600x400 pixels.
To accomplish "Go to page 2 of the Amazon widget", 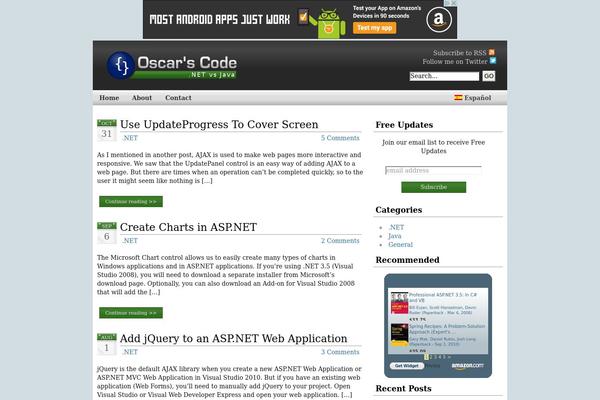I will [x=431, y=357].
